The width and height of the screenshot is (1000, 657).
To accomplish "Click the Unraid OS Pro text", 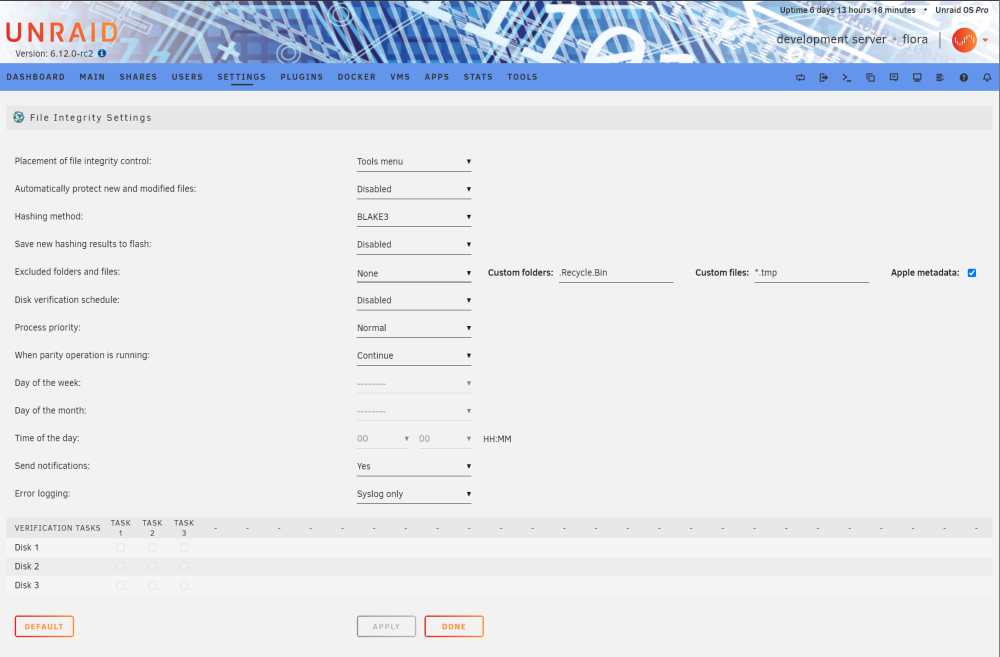I will pos(962,10).
